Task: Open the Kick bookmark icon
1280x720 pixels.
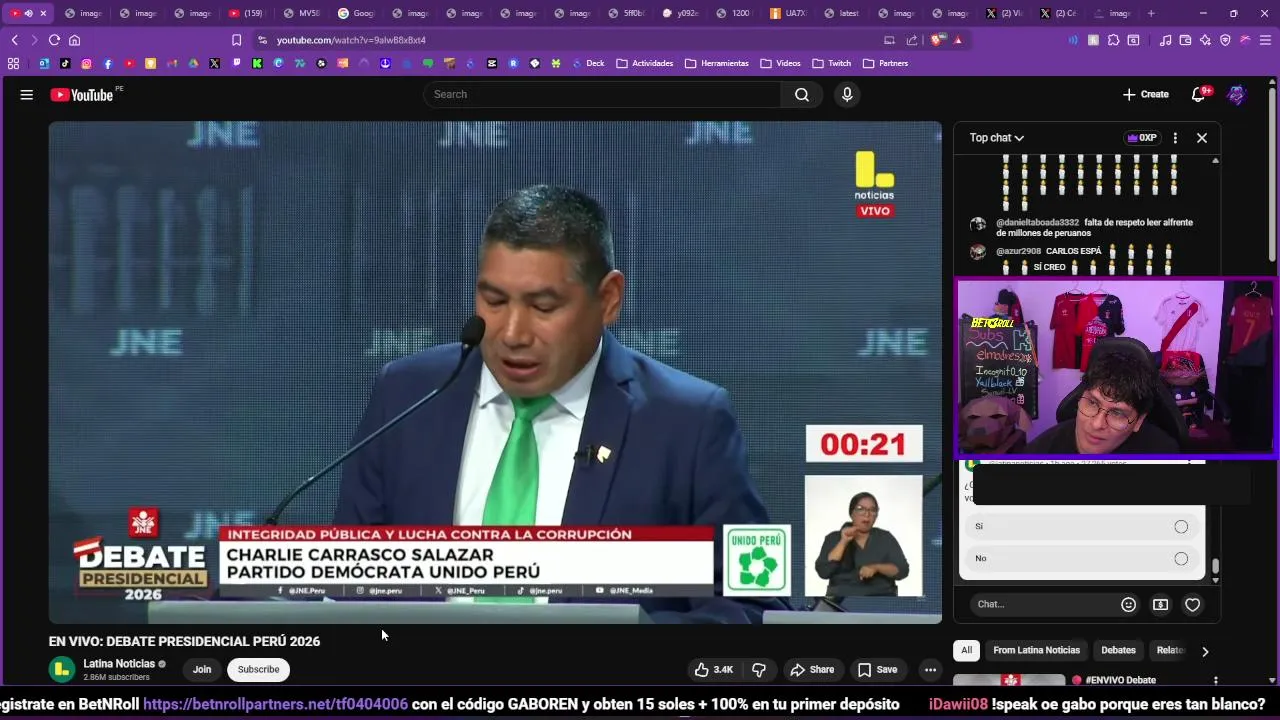Action: point(257,63)
